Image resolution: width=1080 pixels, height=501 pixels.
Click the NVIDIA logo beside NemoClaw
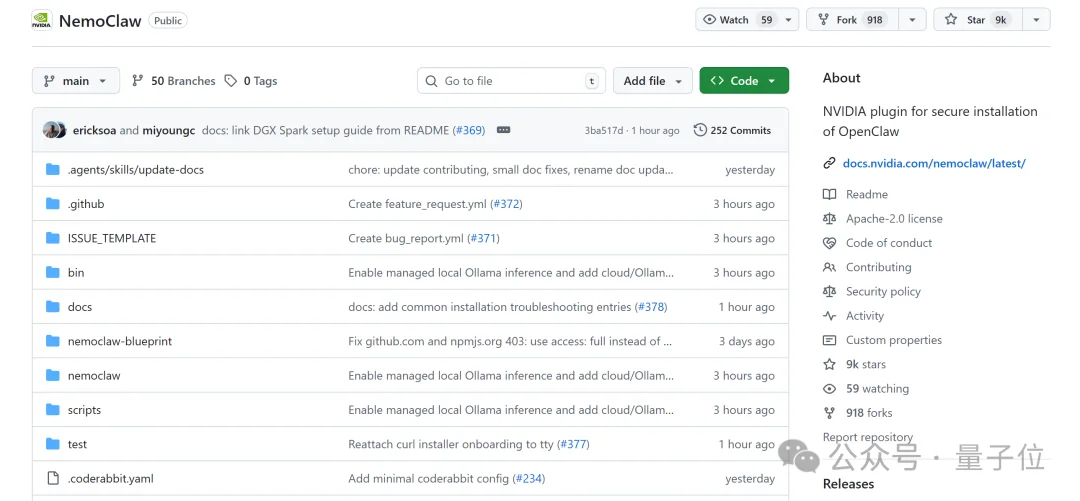[42, 20]
